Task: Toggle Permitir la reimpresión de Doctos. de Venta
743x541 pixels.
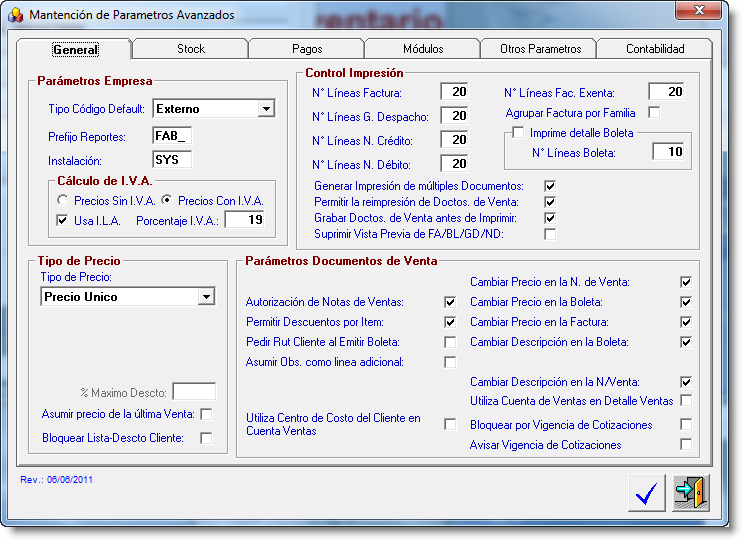Action: (x=550, y=202)
